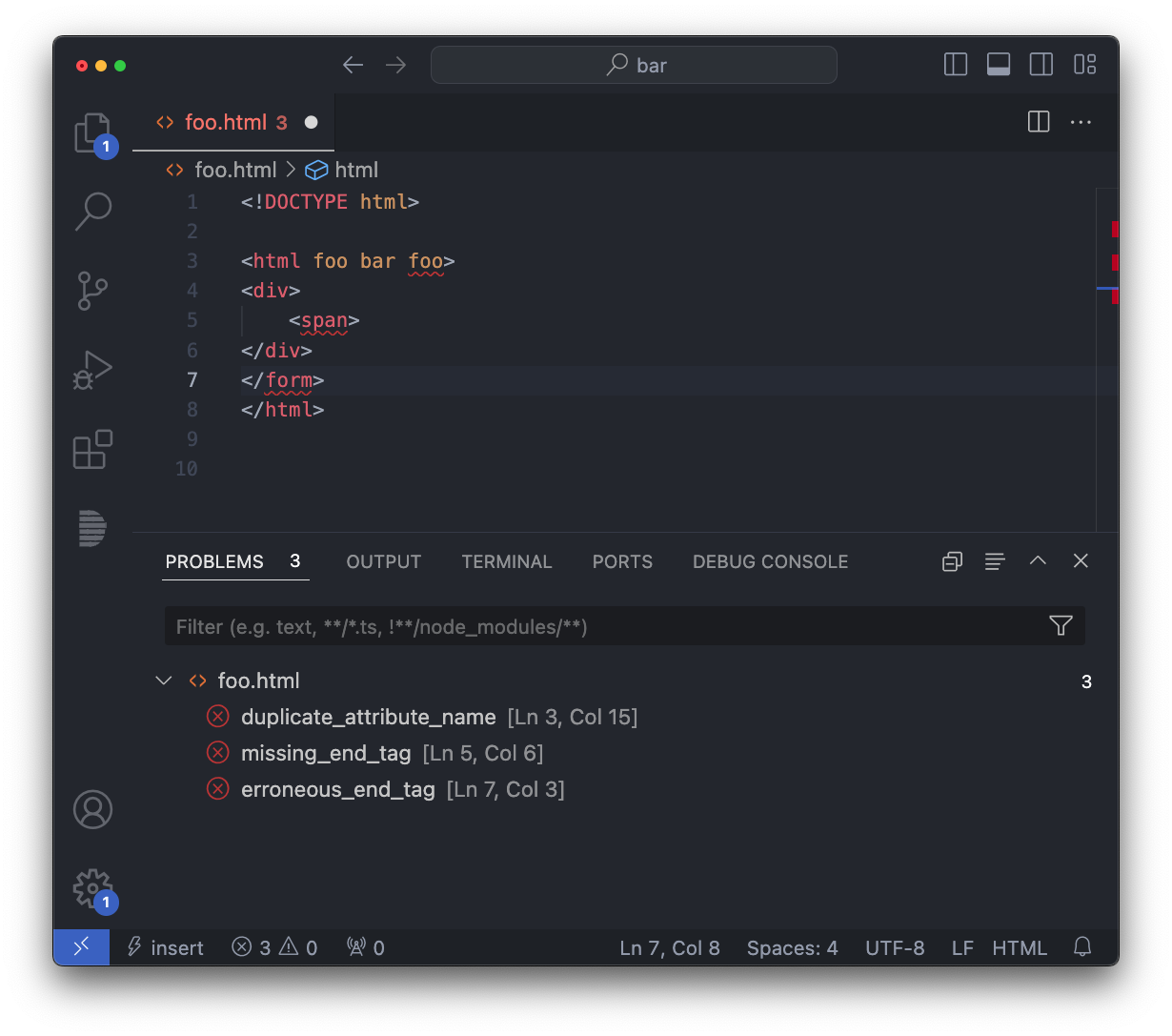
Task: Go back with the left arrow
Action: click(x=354, y=65)
